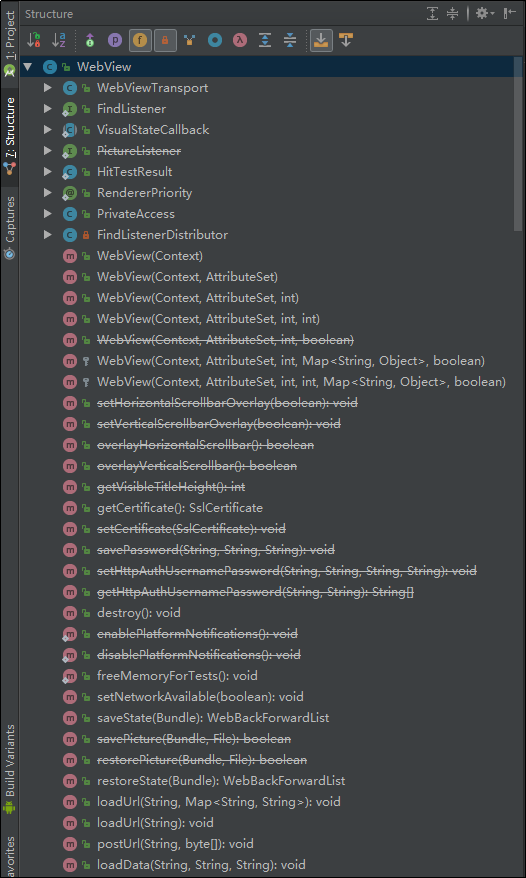
Task: Click method icon beside freeMemoryForTests()
Action: pyautogui.click(x=69, y=676)
